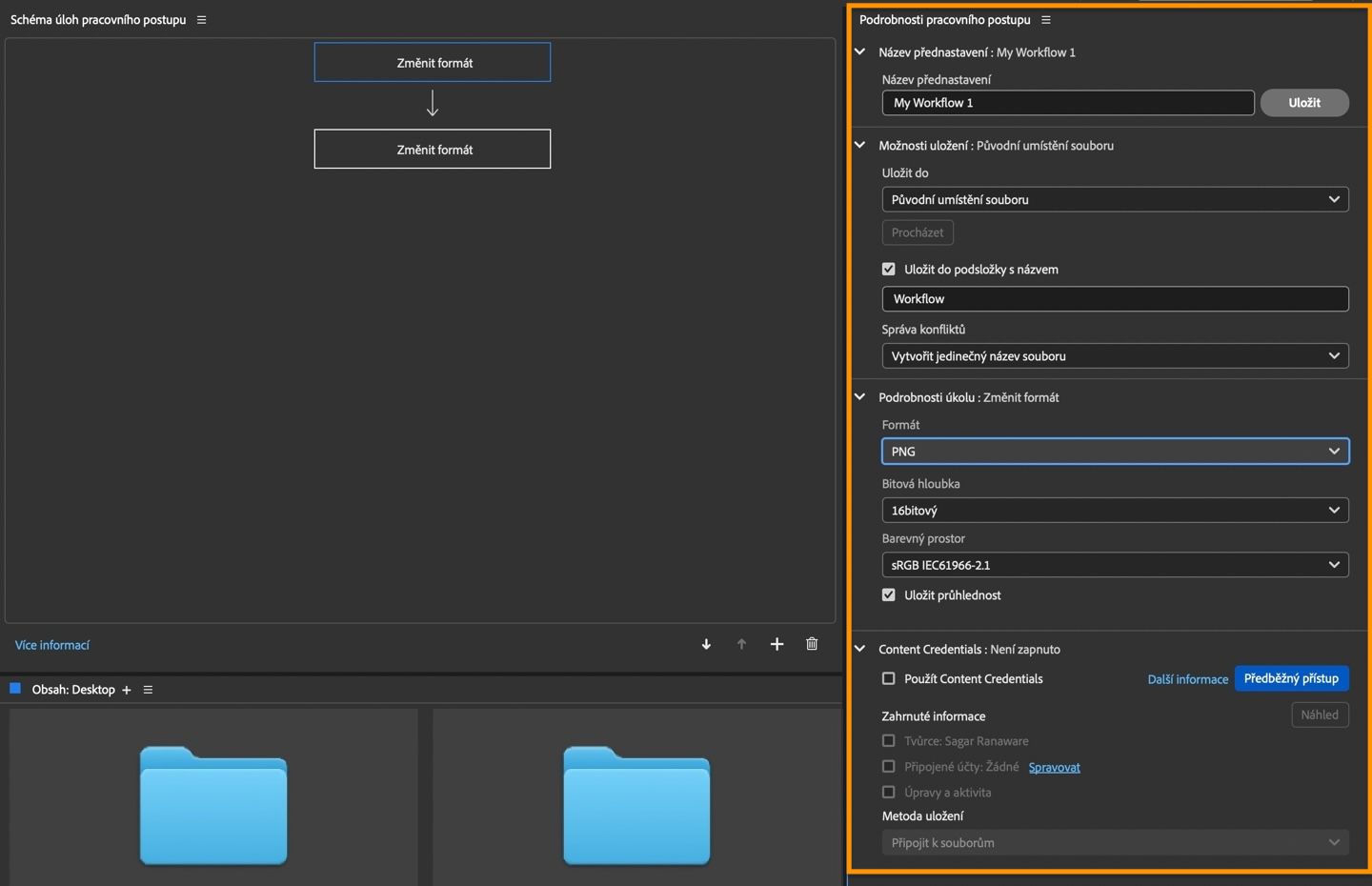Check the Úpravy a aktivita box
1372x886 pixels.
pos(888,792)
